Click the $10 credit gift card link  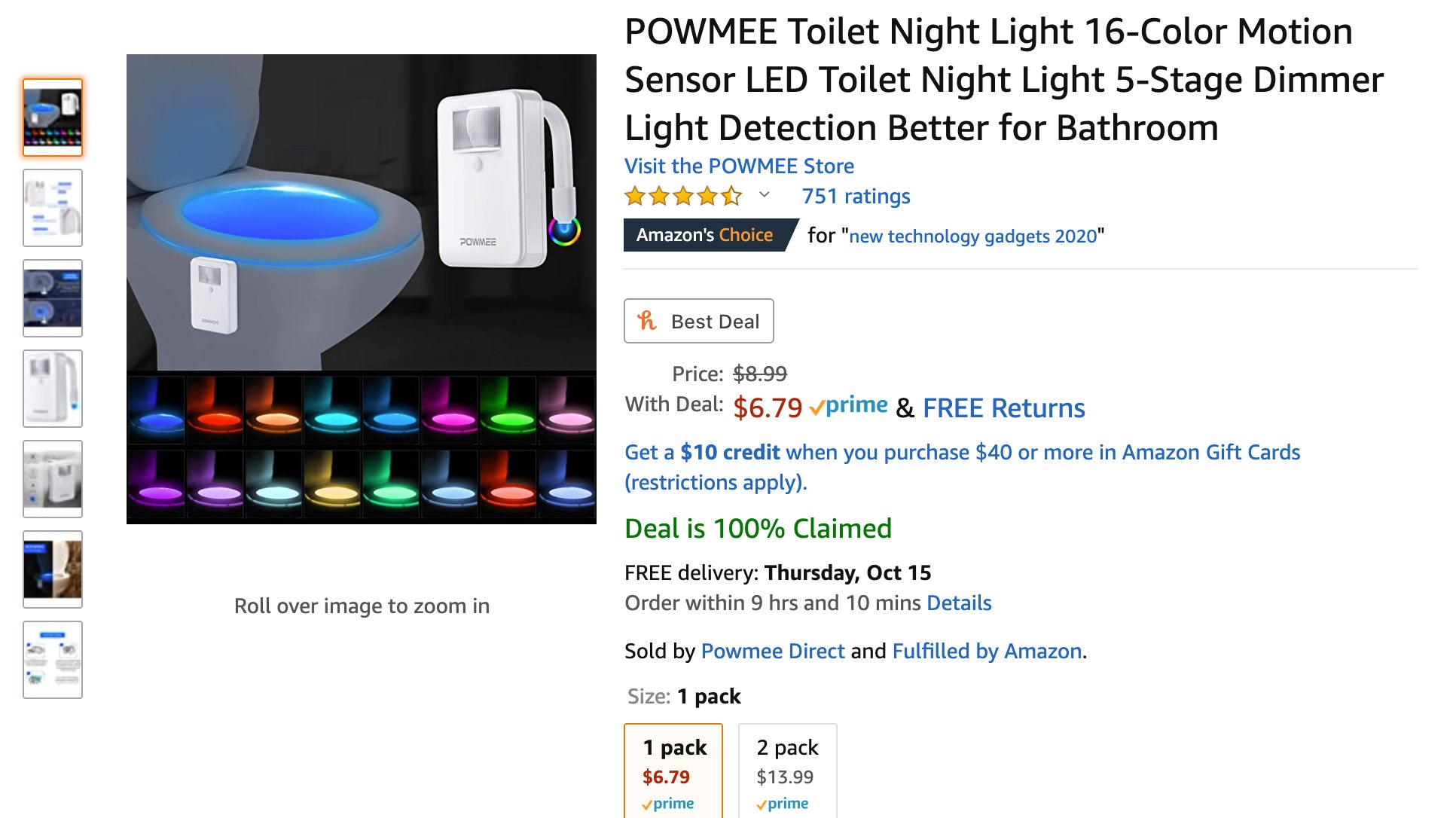[728, 453]
